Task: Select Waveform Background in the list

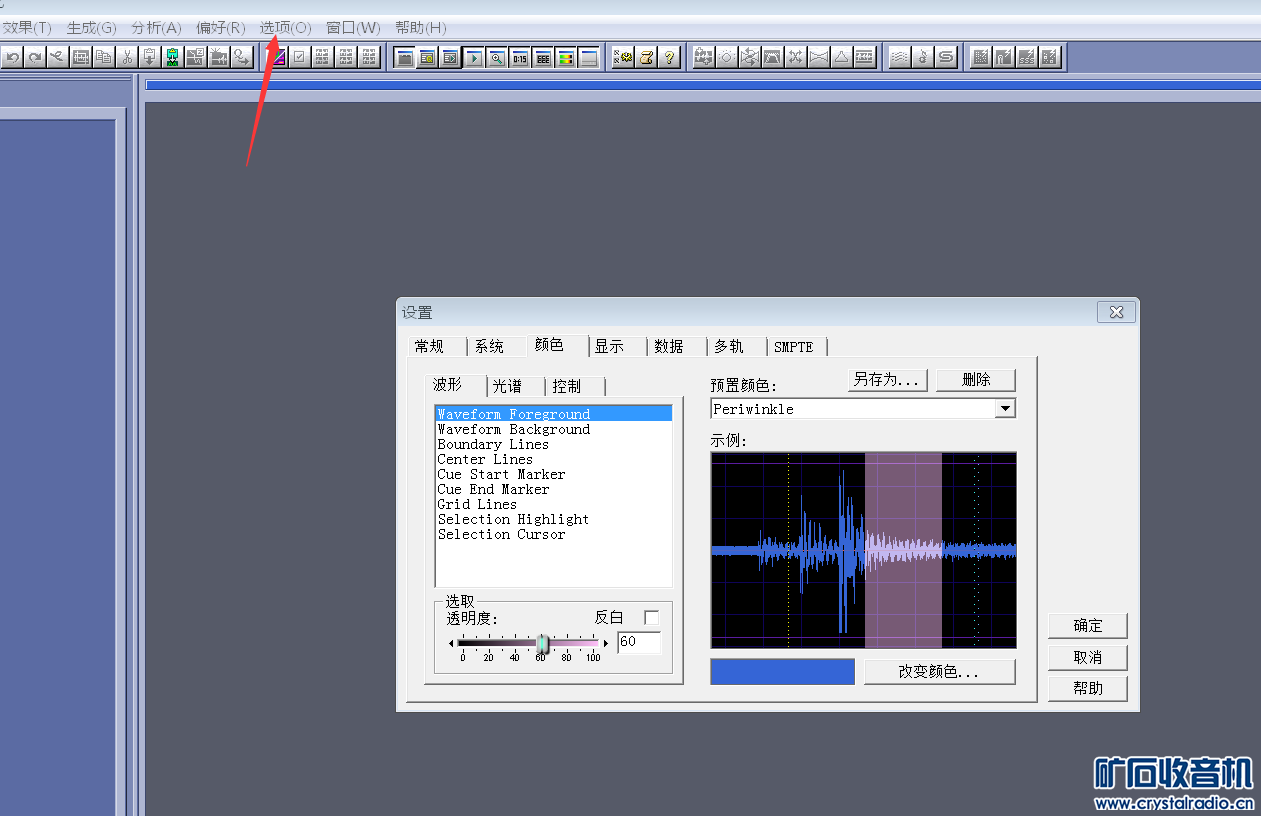Action: pyautogui.click(x=514, y=429)
